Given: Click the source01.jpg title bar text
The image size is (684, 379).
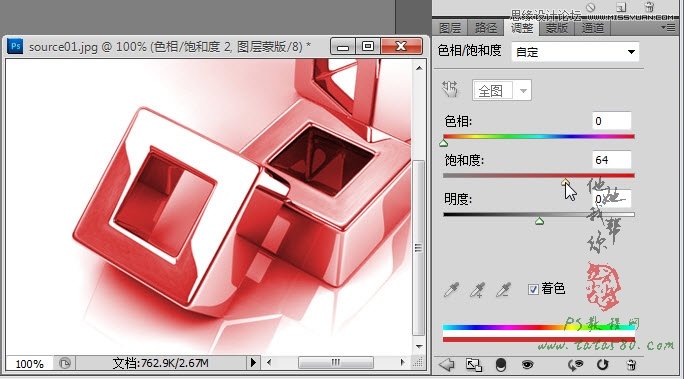Looking at the screenshot, I should click(x=170, y=46).
